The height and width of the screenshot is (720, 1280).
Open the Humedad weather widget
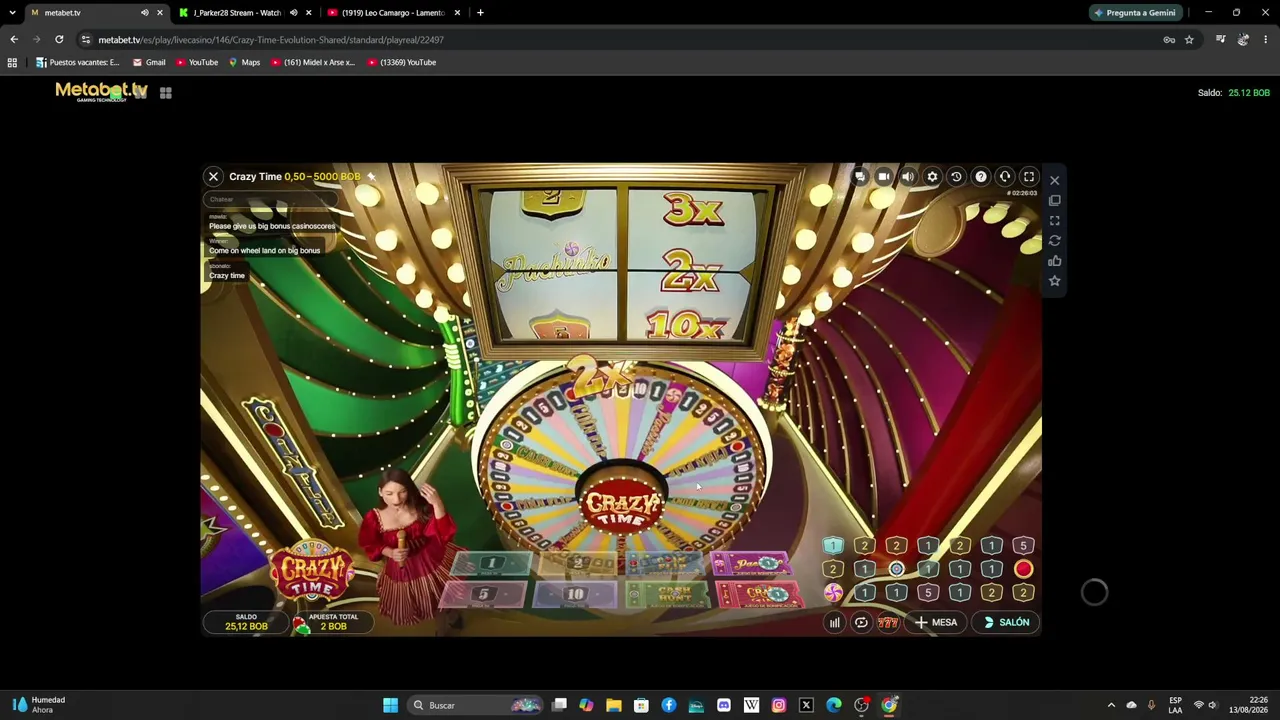point(39,705)
